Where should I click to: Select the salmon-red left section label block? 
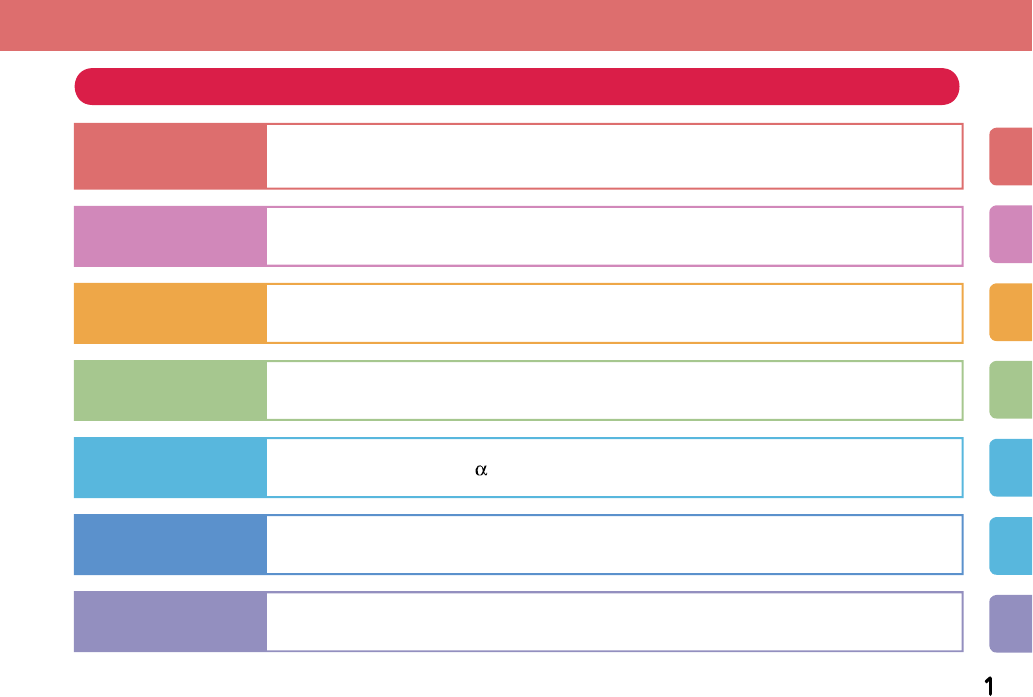[170, 156]
